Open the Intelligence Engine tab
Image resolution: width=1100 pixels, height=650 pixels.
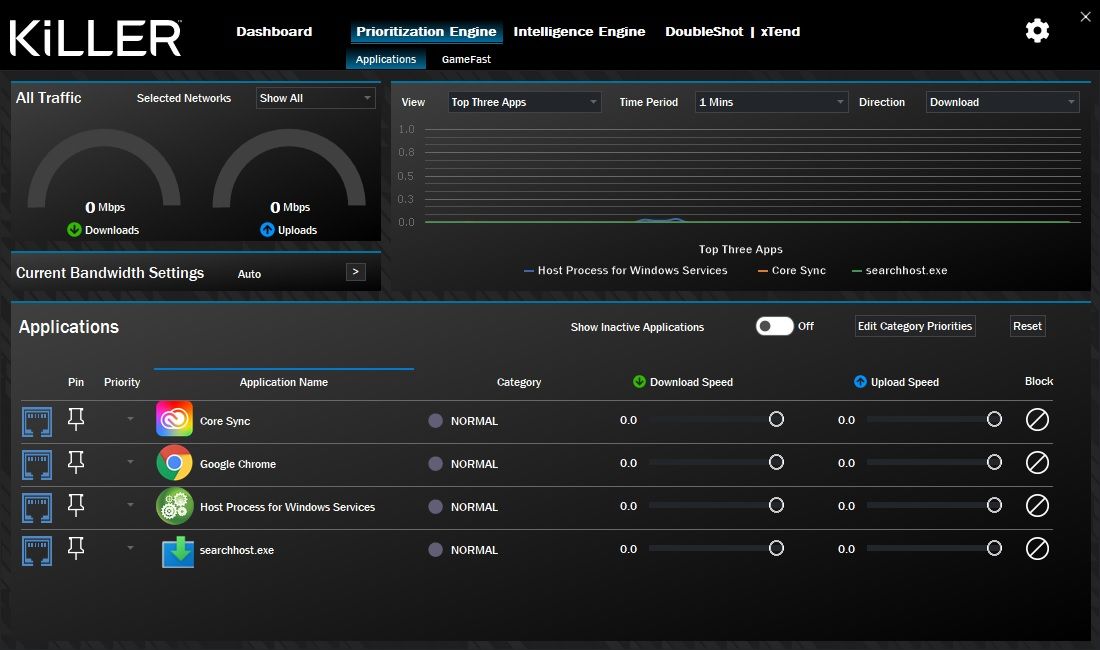coord(579,32)
